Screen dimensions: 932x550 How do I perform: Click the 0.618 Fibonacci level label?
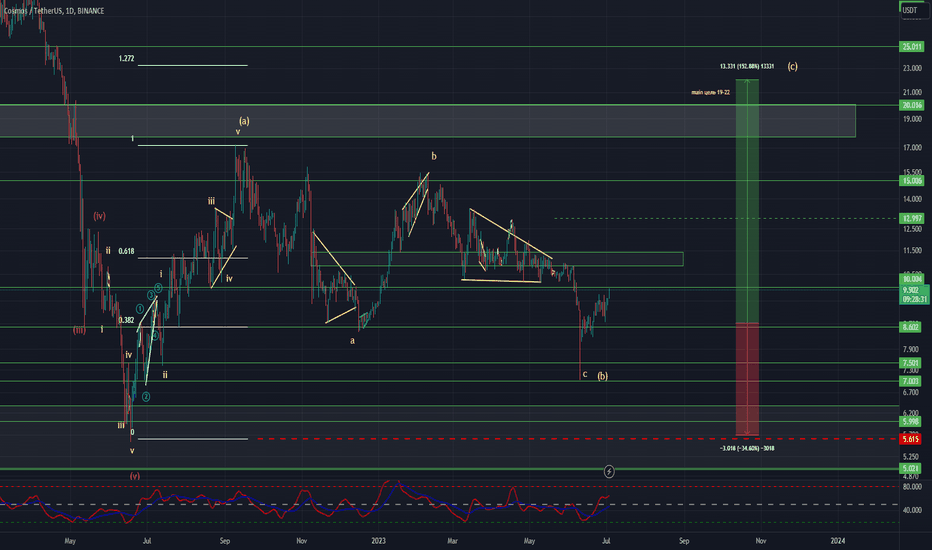click(x=126, y=252)
